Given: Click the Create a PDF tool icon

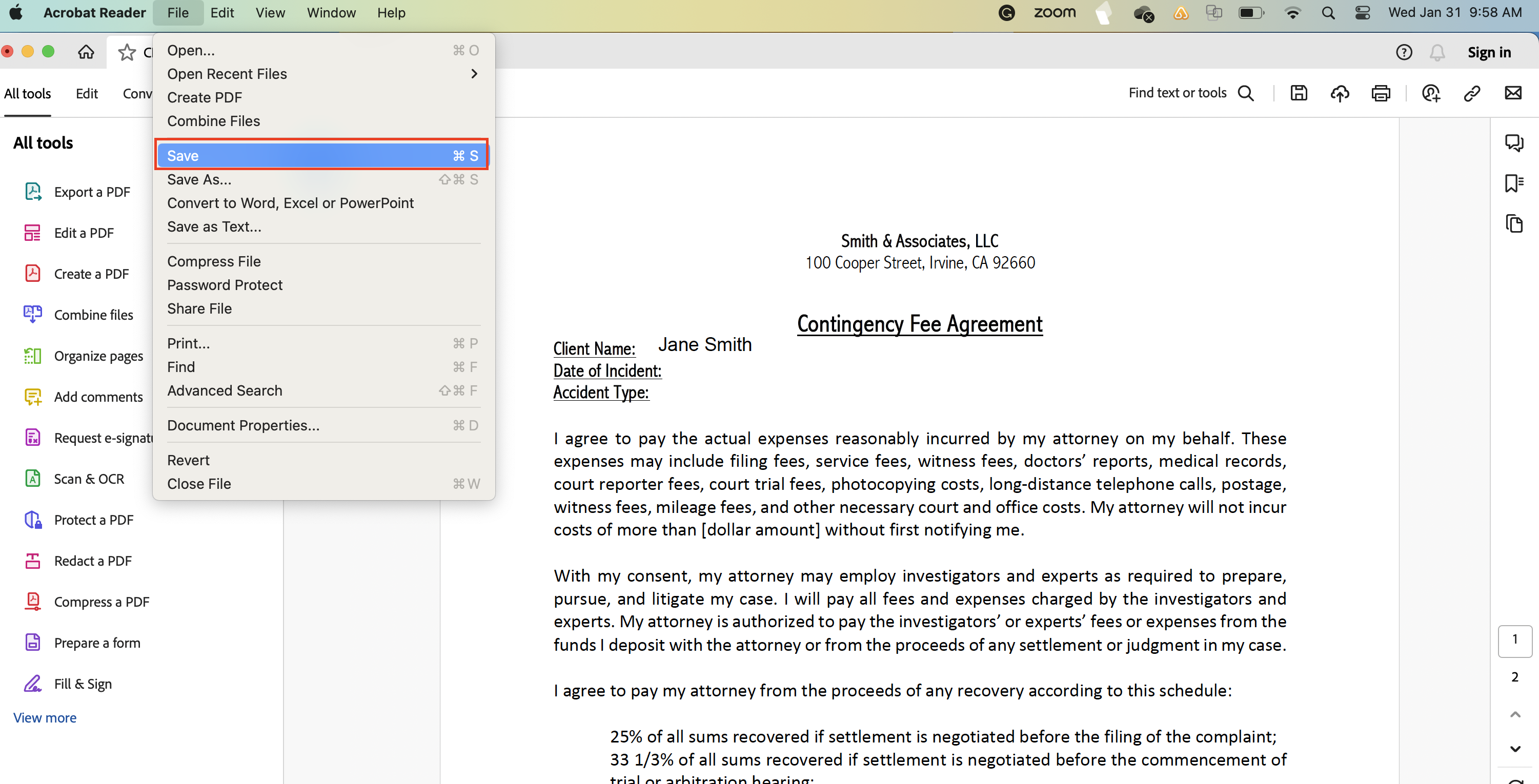Looking at the screenshot, I should click(x=33, y=274).
